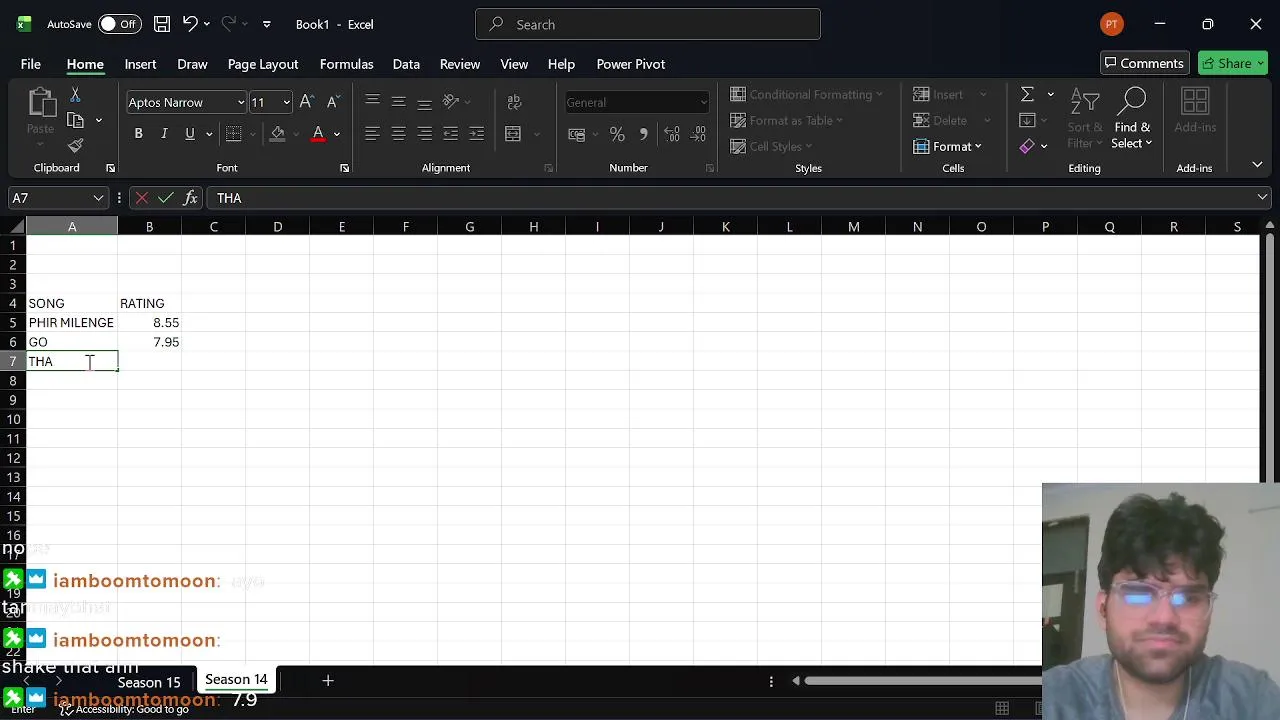Image resolution: width=1280 pixels, height=720 pixels.
Task: Cancel entry with formula bar X
Action: [141, 198]
